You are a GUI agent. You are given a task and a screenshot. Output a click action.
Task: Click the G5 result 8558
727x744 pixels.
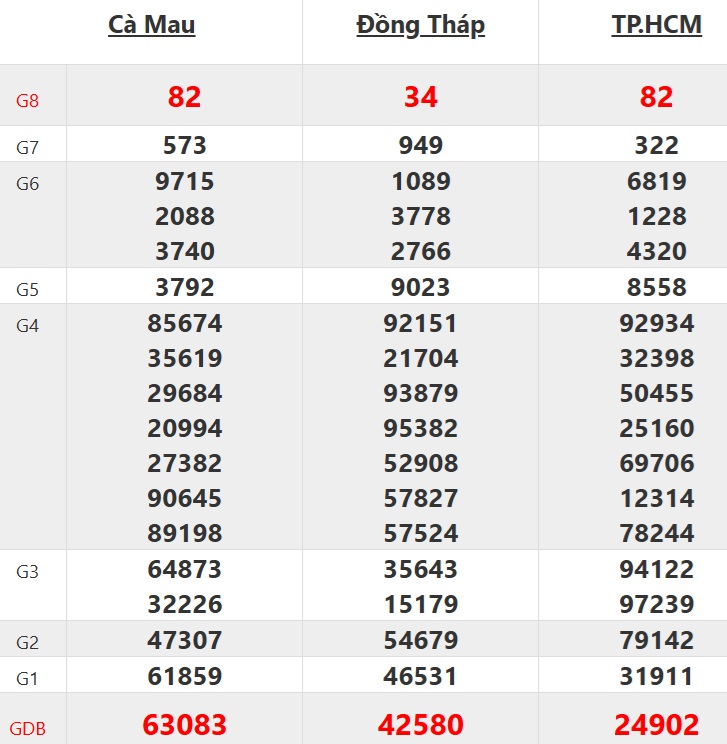(656, 288)
